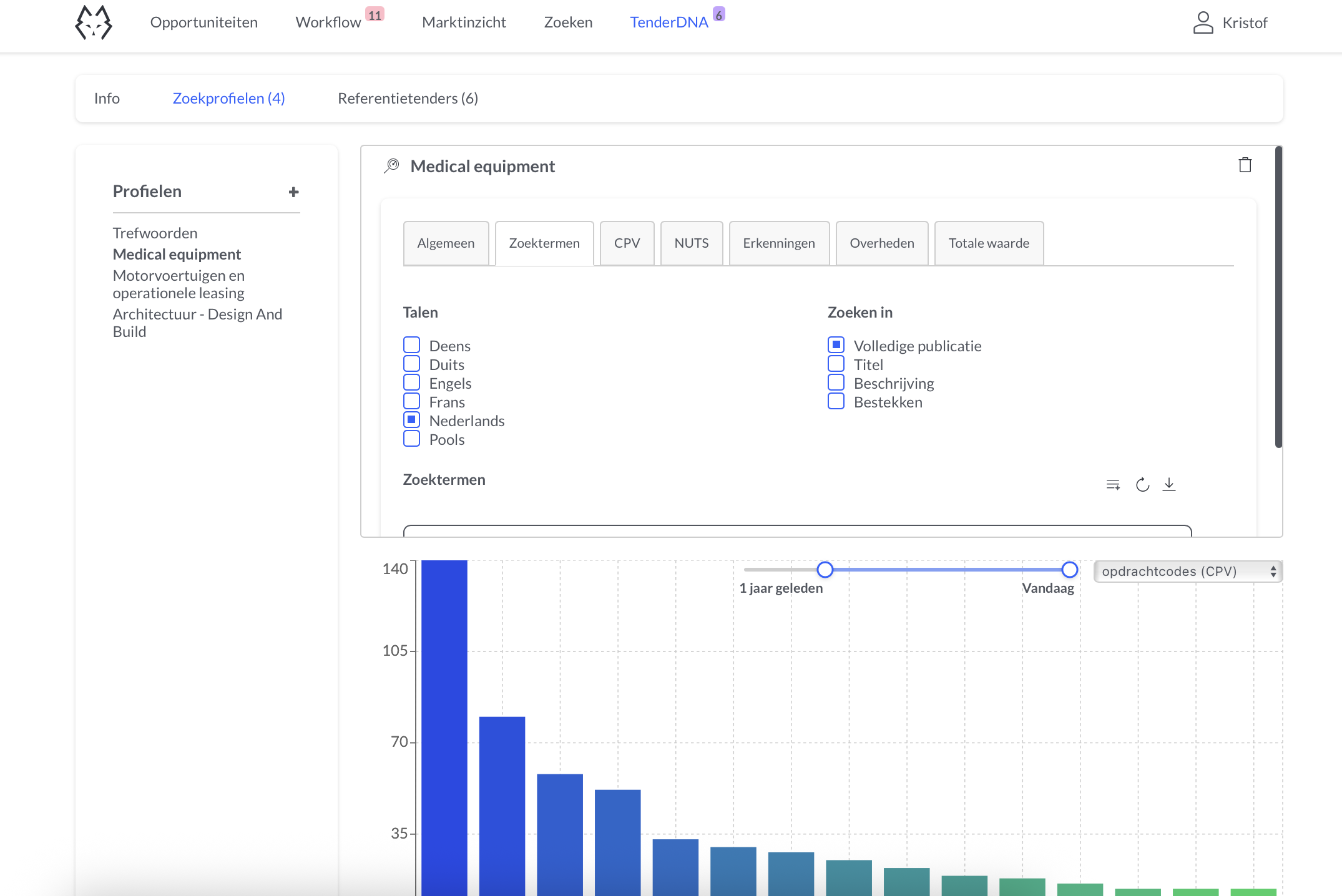
Task: Refresh the Zoektermen list
Action: pos(1142,484)
